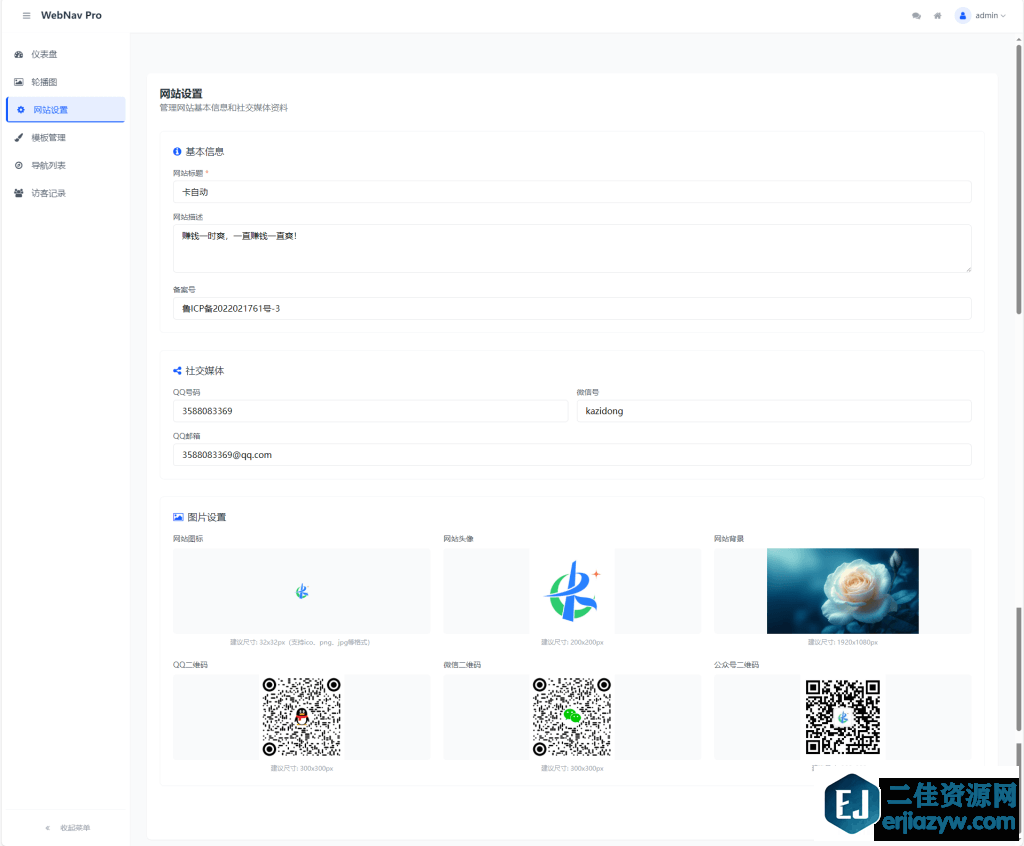Click the 备案号 ICP number field

click(571, 309)
